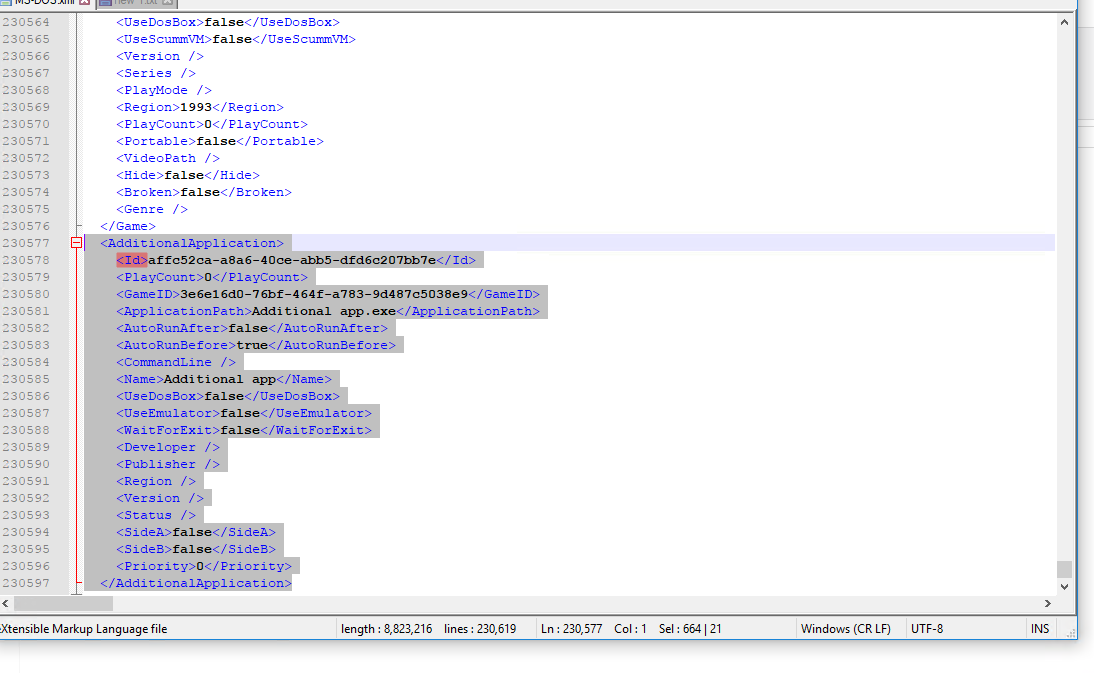The height and width of the screenshot is (673, 1094).
Task: Click the Region 1993 line
Action: [x=200, y=107]
